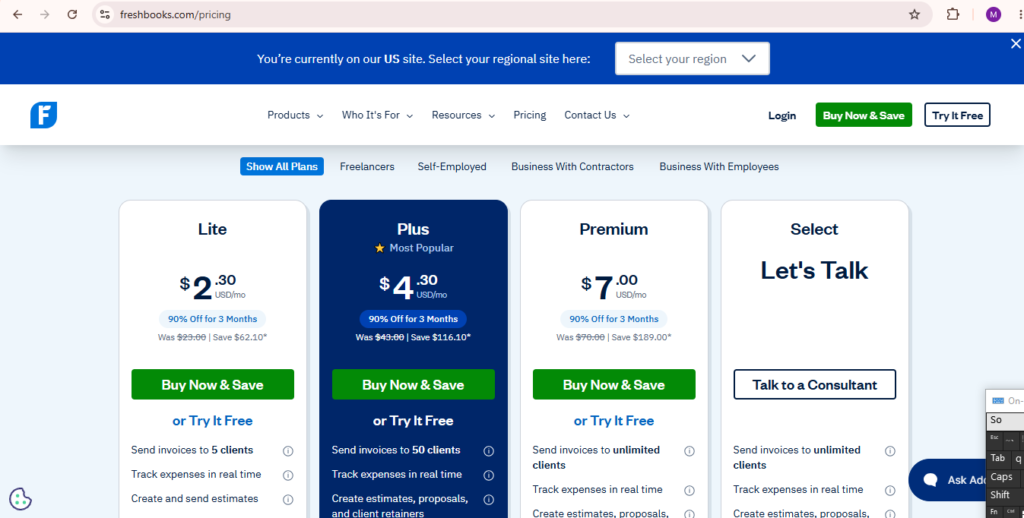Click the Shift key on on-screen keyboard
1024x518 pixels.
pyautogui.click(x=1000, y=495)
